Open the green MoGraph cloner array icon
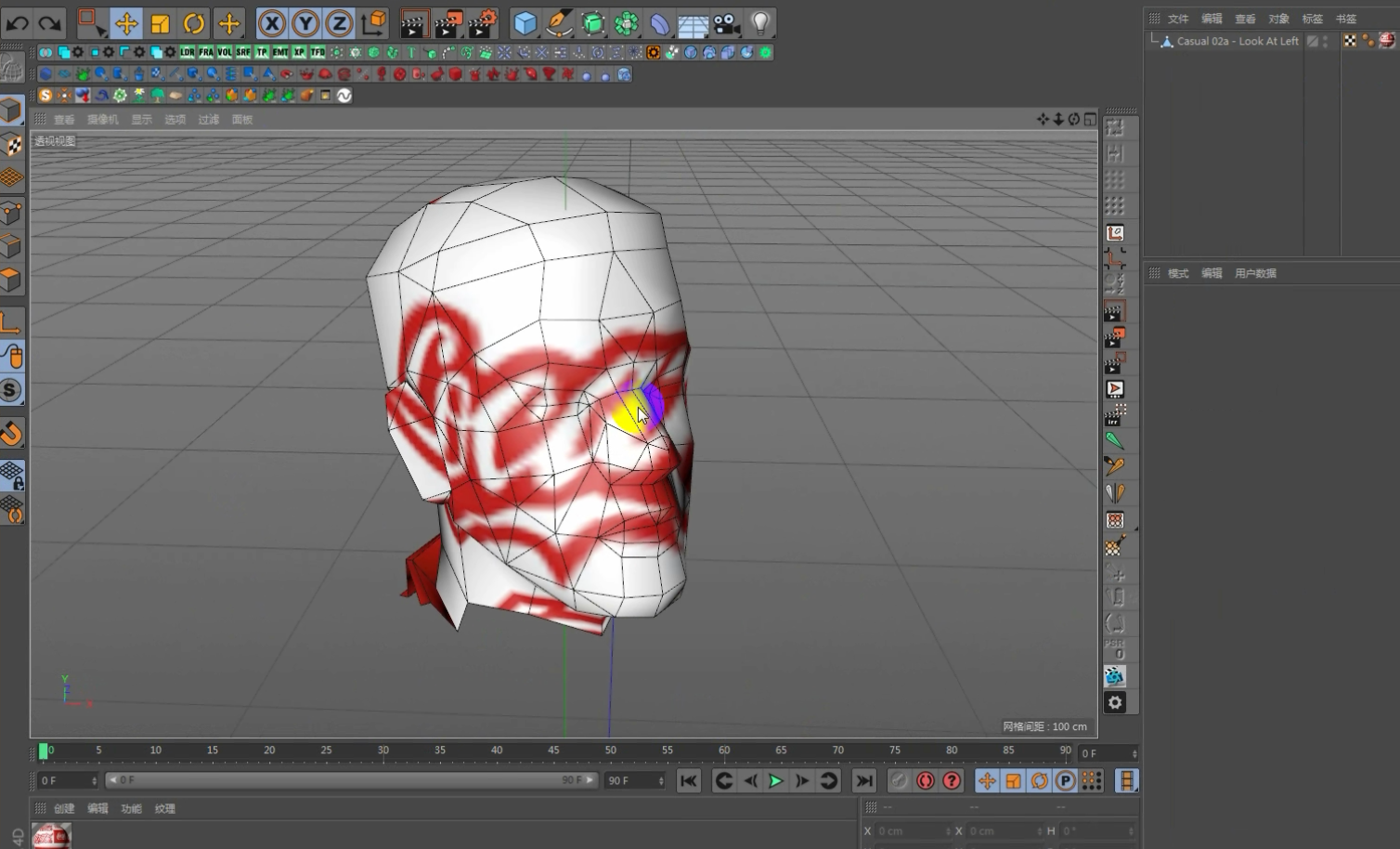Image resolution: width=1400 pixels, height=849 pixels. click(x=627, y=23)
